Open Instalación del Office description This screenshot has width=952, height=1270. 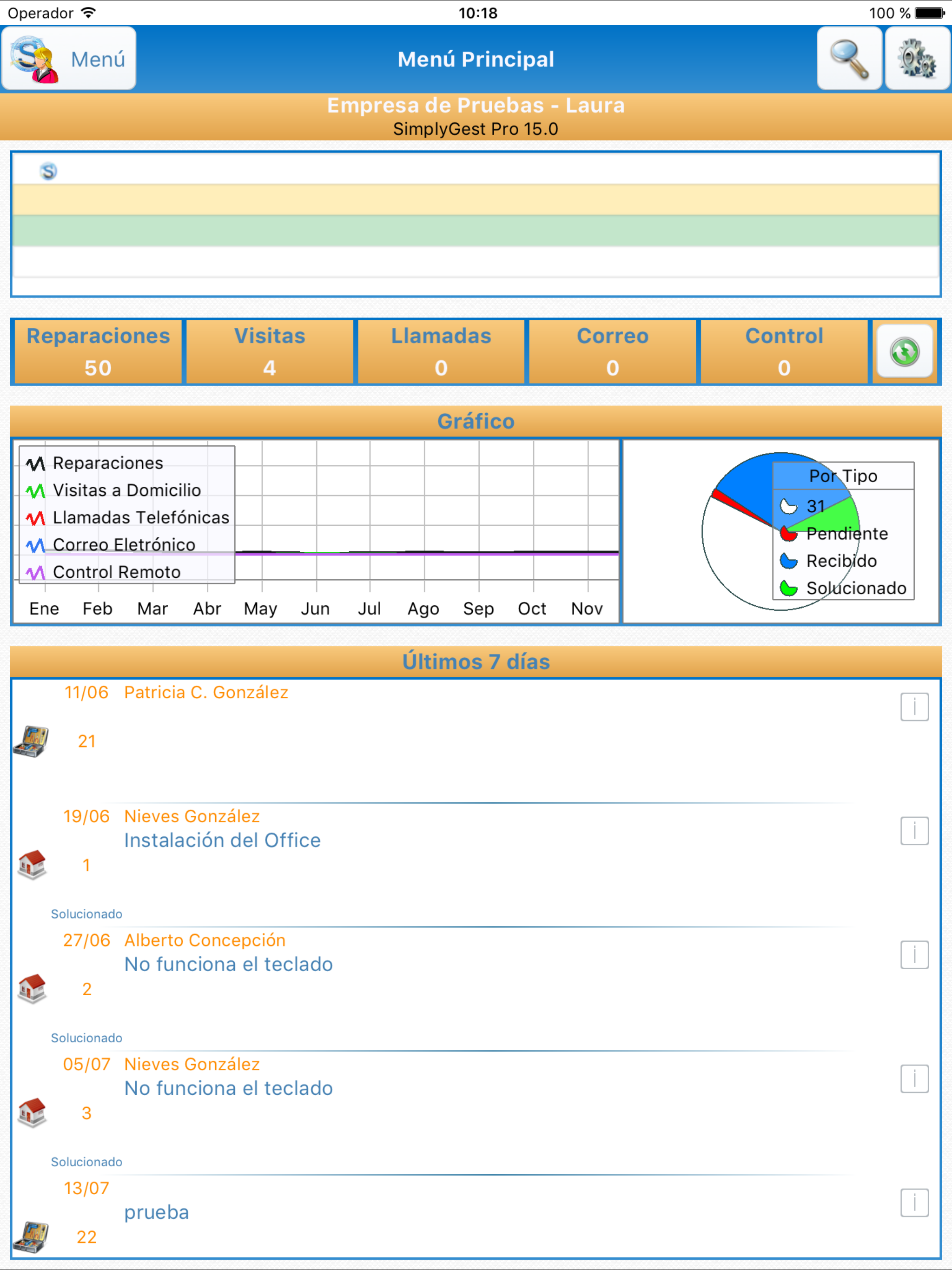(x=222, y=840)
